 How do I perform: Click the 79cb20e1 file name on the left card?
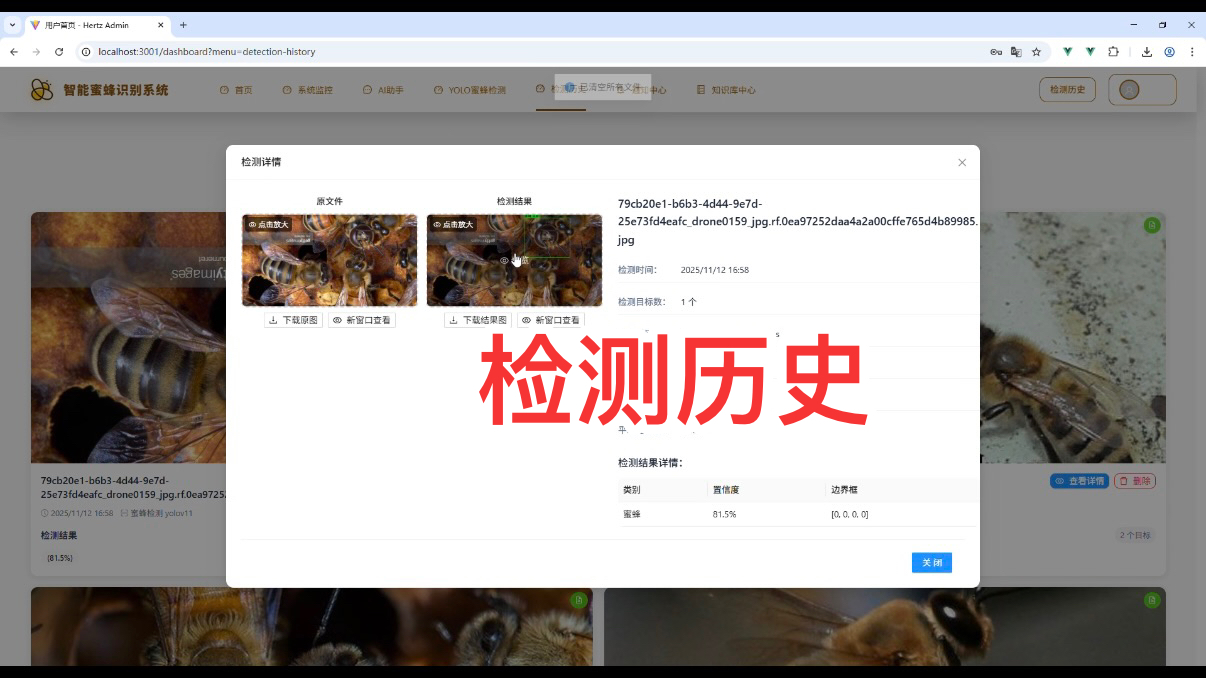coord(133,487)
